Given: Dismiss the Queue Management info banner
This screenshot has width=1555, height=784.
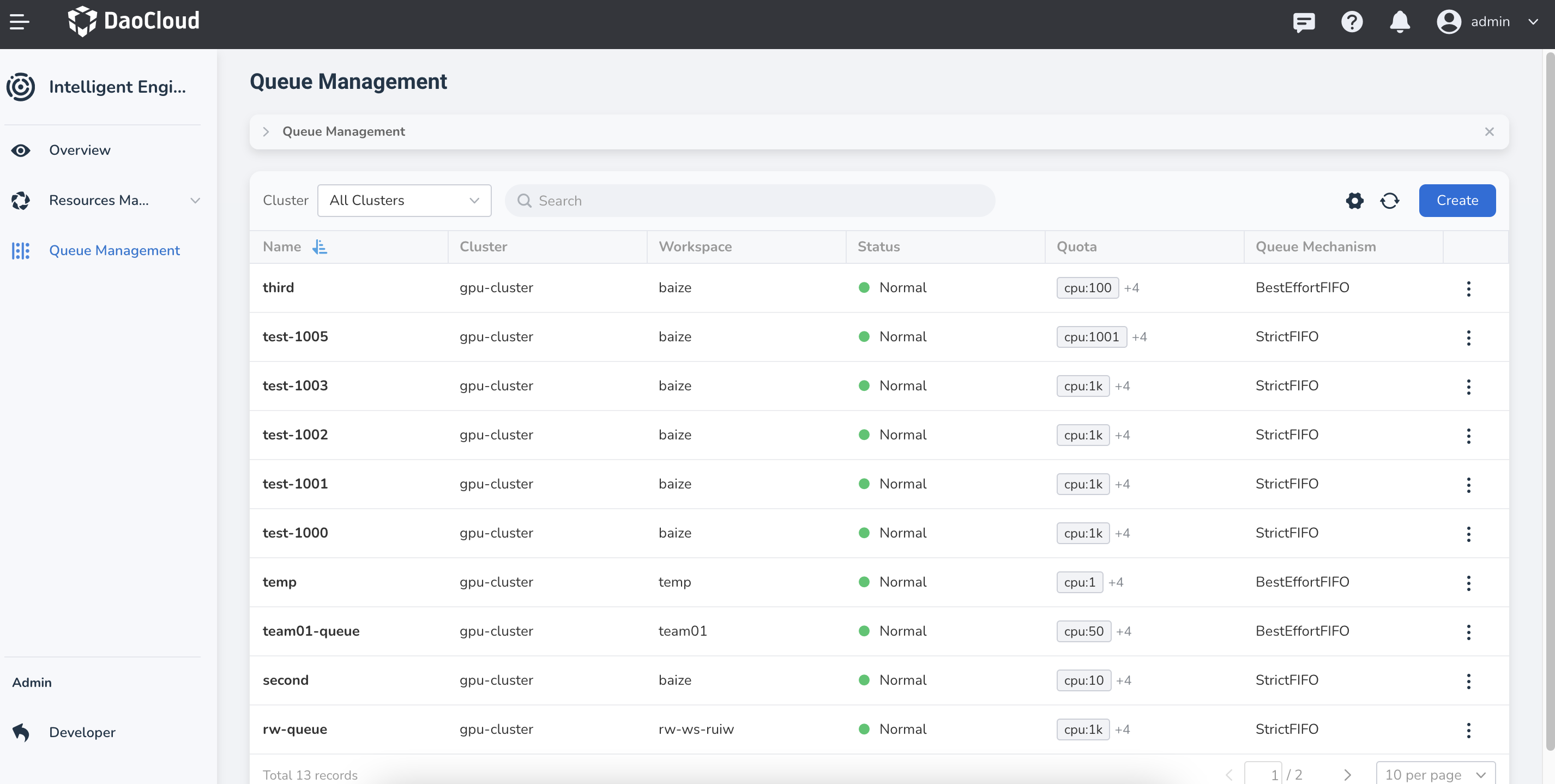Looking at the screenshot, I should point(1488,131).
